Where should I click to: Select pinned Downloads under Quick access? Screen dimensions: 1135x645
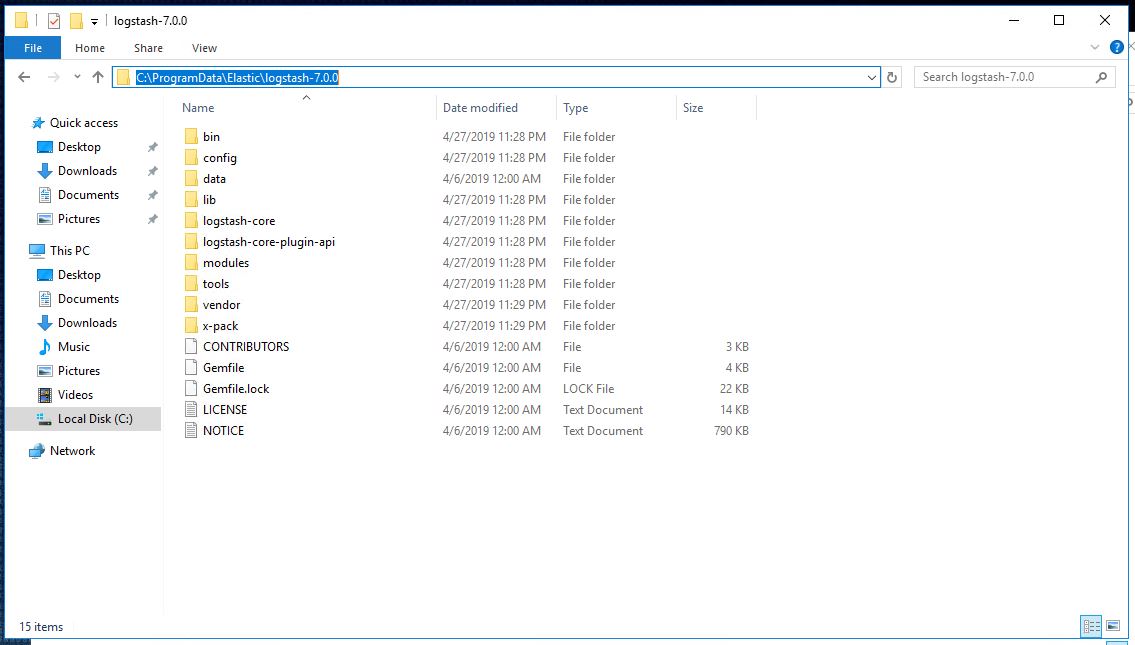pyautogui.click(x=87, y=171)
